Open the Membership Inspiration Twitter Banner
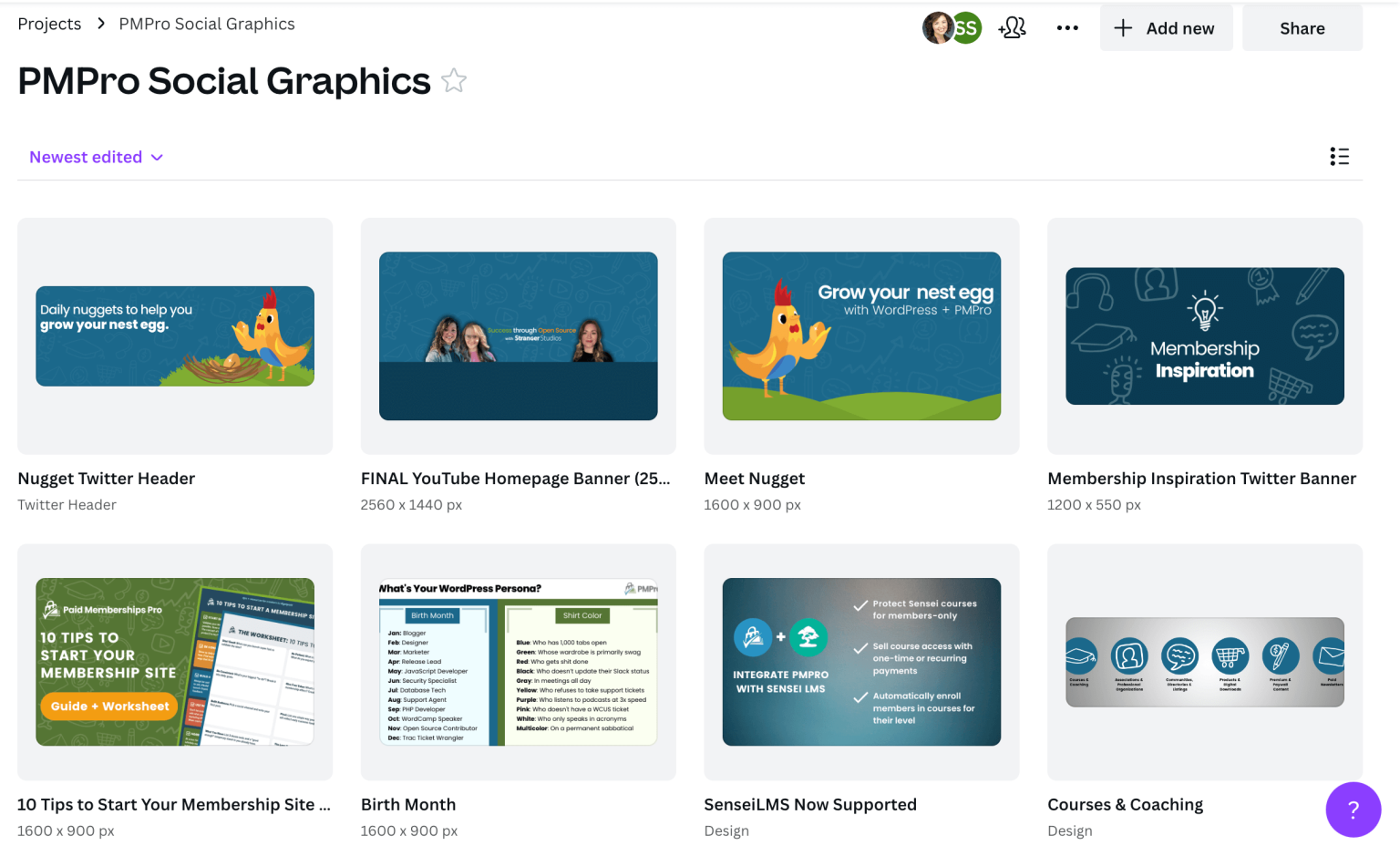The width and height of the screenshot is (1400, 856). click(x=1204, y=335)
